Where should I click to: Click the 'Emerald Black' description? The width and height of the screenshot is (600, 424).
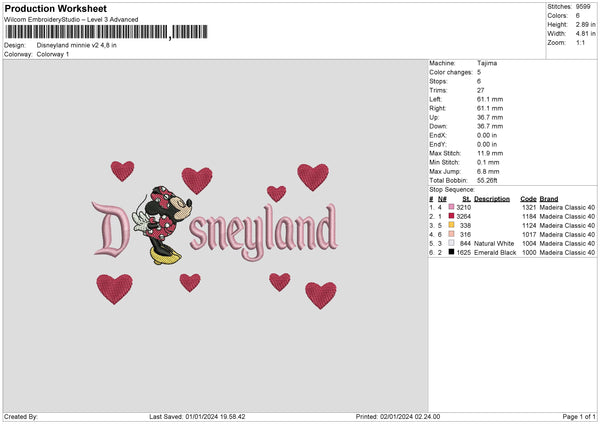(x=495, y=253)
